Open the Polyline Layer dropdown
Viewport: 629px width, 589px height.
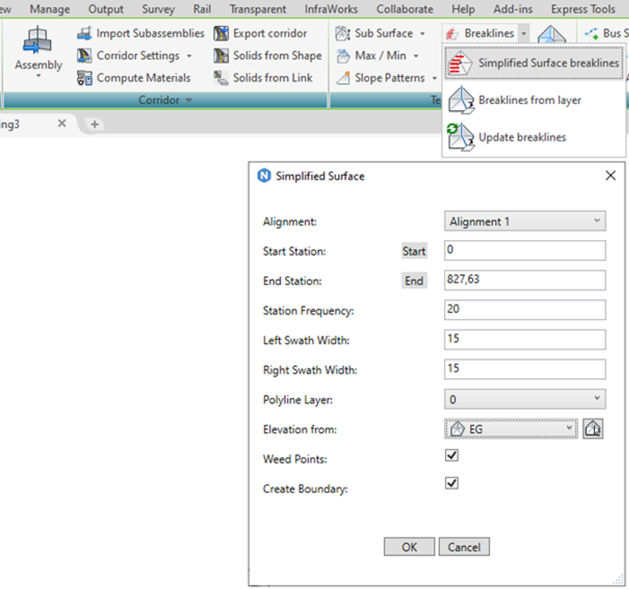tap(525, 399)
